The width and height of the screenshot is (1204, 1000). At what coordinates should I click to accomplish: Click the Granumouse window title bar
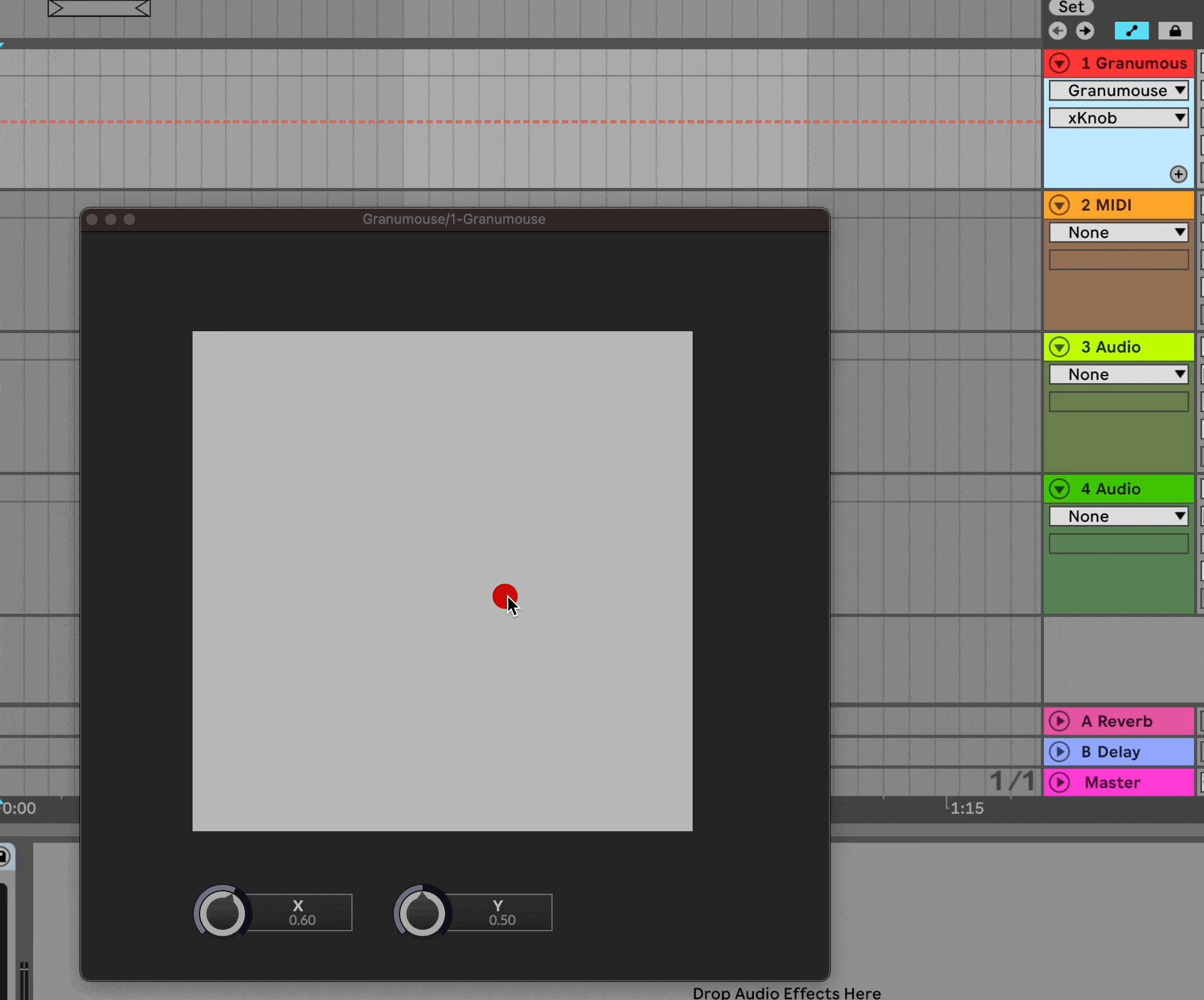coord(454,219)
